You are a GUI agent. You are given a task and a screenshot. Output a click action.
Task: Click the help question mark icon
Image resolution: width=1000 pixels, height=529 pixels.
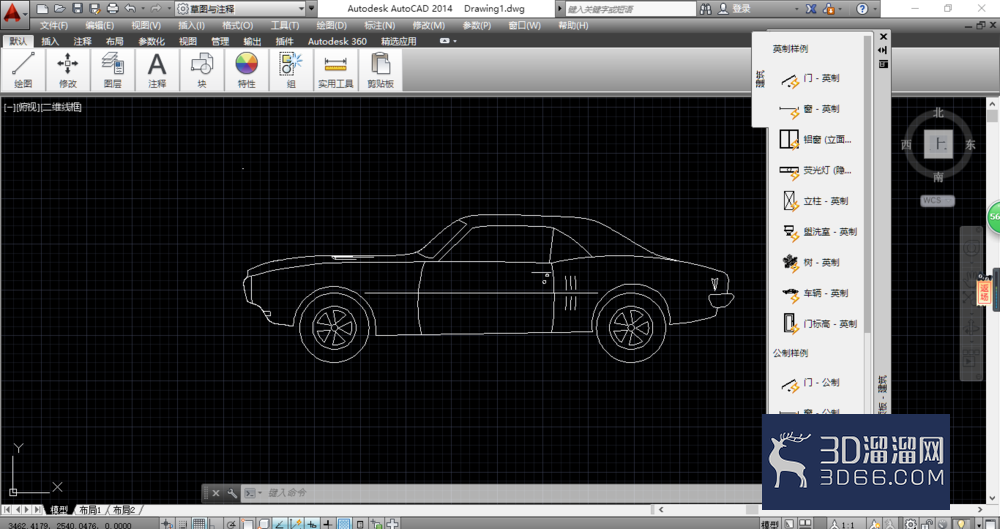862,9
